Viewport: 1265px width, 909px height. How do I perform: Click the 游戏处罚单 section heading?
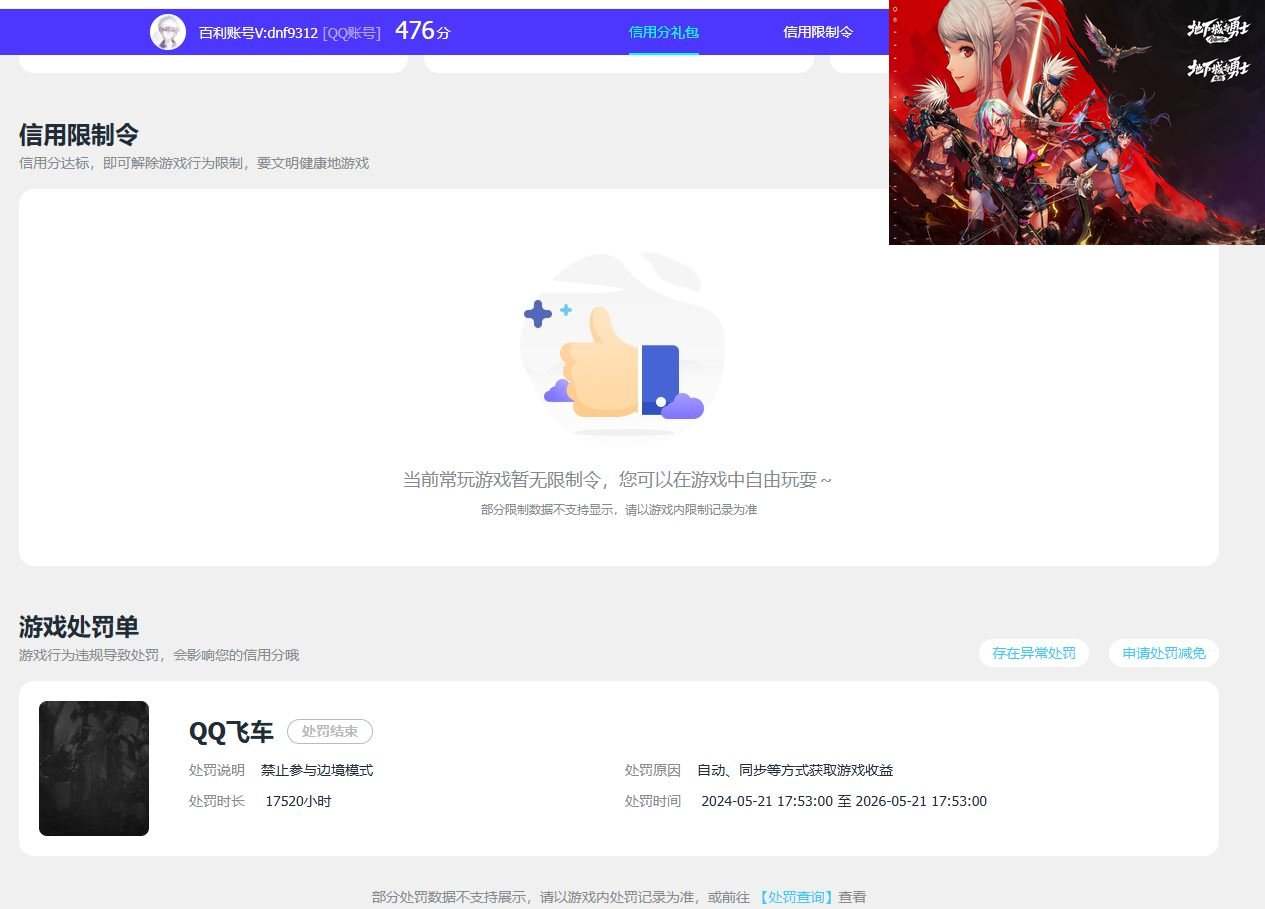(x=79, y=627)
